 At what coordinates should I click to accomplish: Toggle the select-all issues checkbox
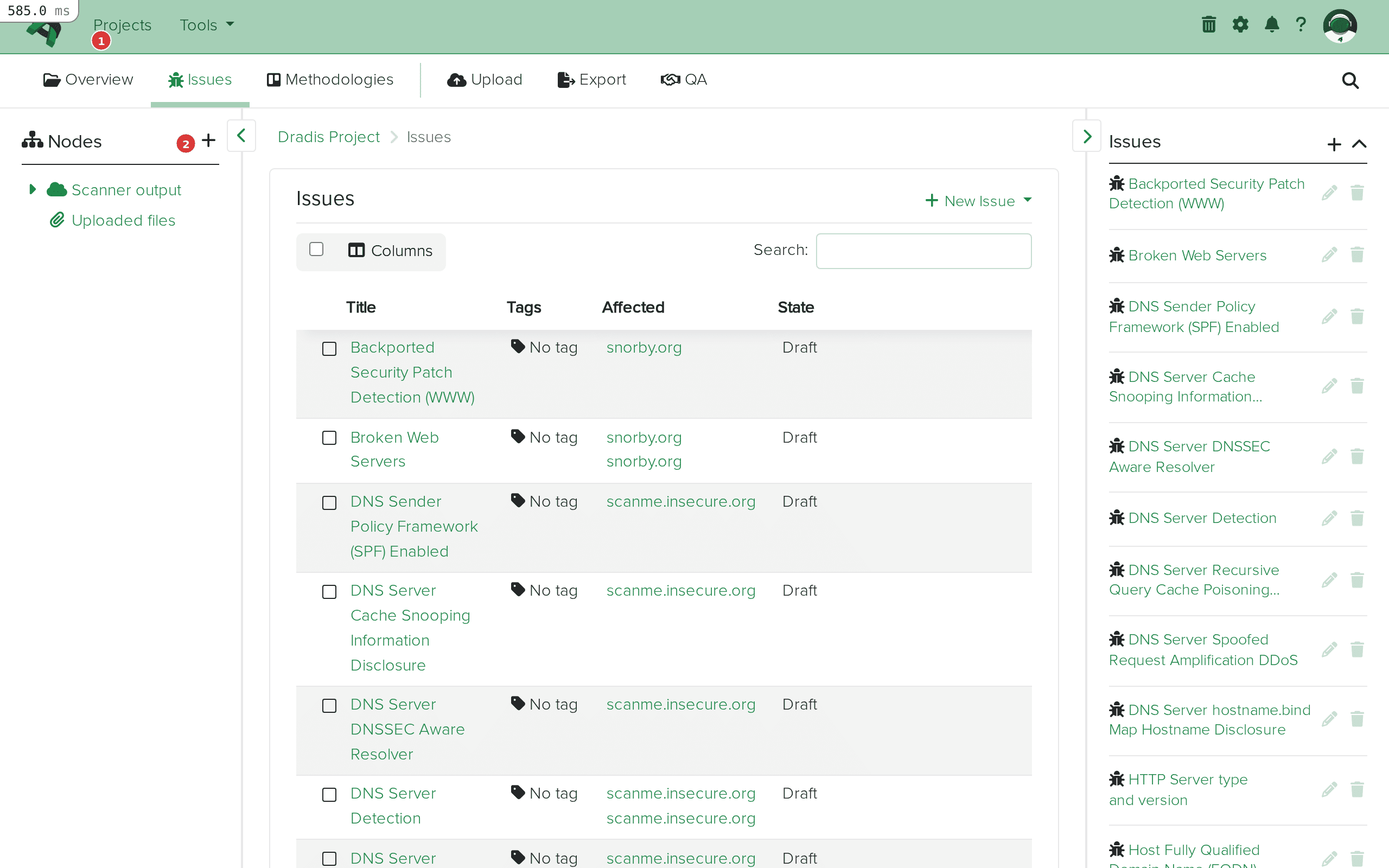[x=317, y=249]
